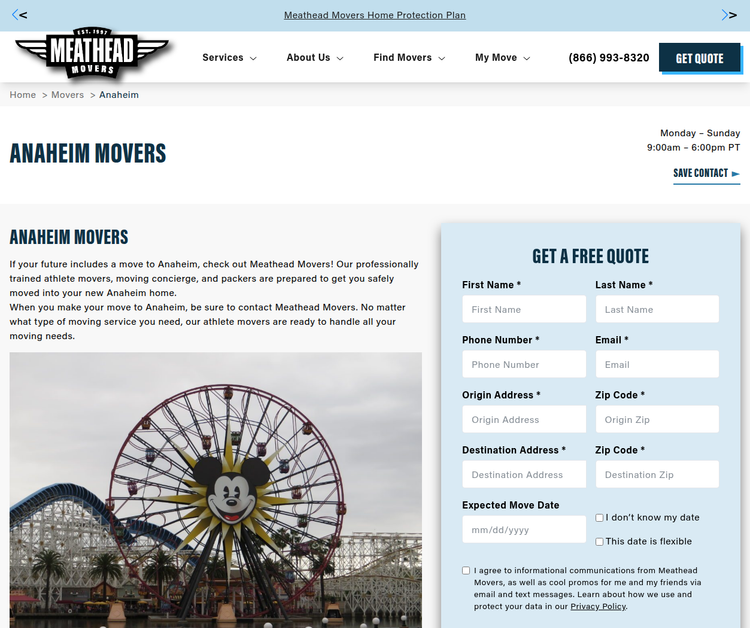Click the Meathead Movers logo
This screenshot has width=750, height=628.
(x=92, y=53)
